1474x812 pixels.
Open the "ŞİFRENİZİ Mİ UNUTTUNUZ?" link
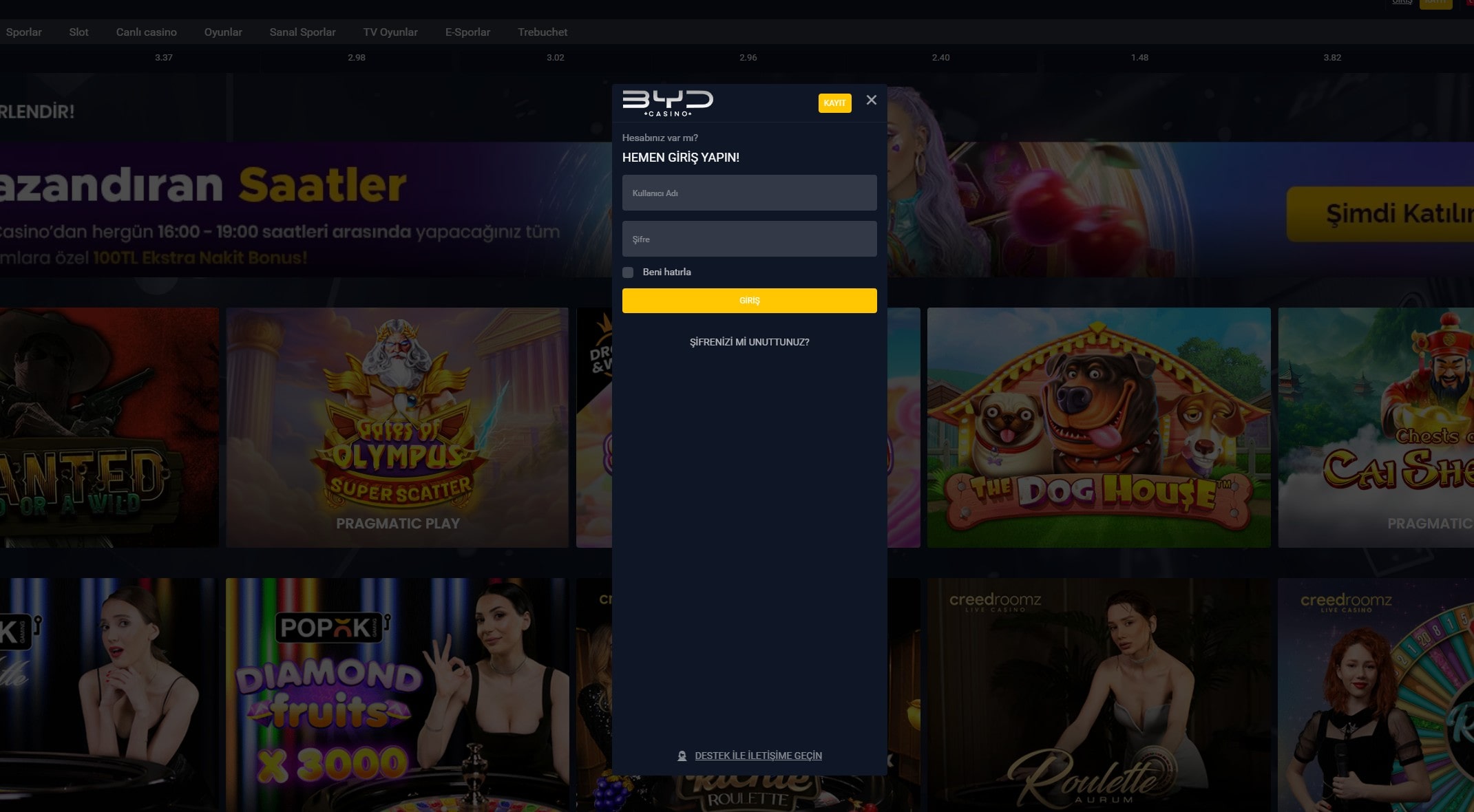tap(749, 341)
